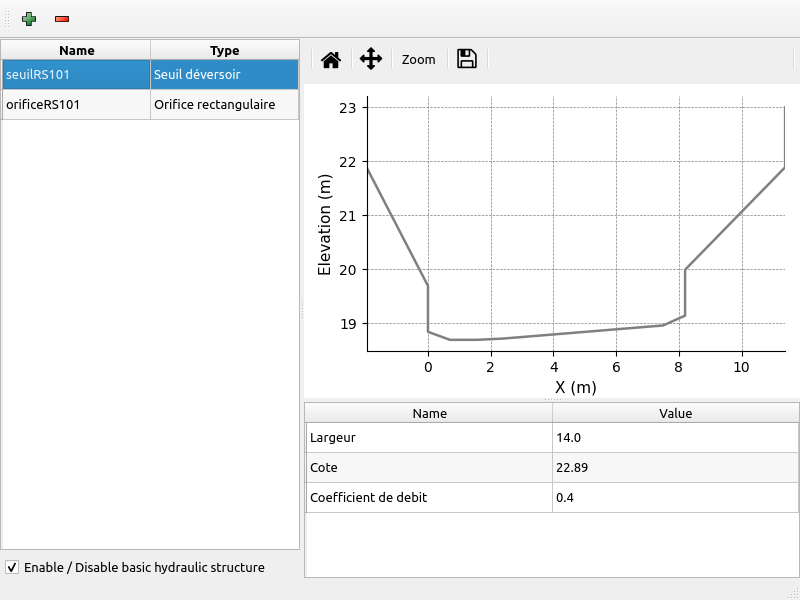Click the Orifice rectangulaire type cell
The width and height of the screenshot is (800, 600).
(224, 104)
